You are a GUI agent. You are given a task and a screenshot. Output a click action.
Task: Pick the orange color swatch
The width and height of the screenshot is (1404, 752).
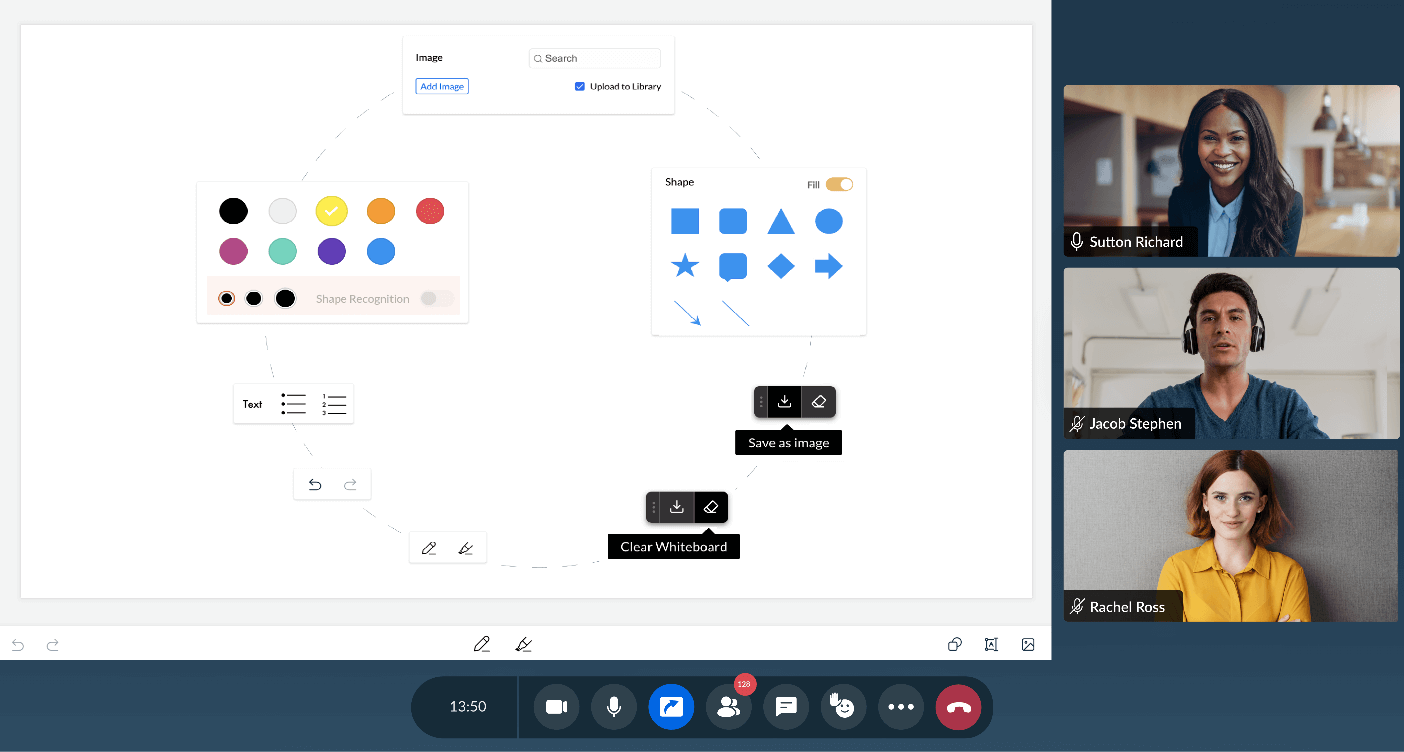coord(381,211)
